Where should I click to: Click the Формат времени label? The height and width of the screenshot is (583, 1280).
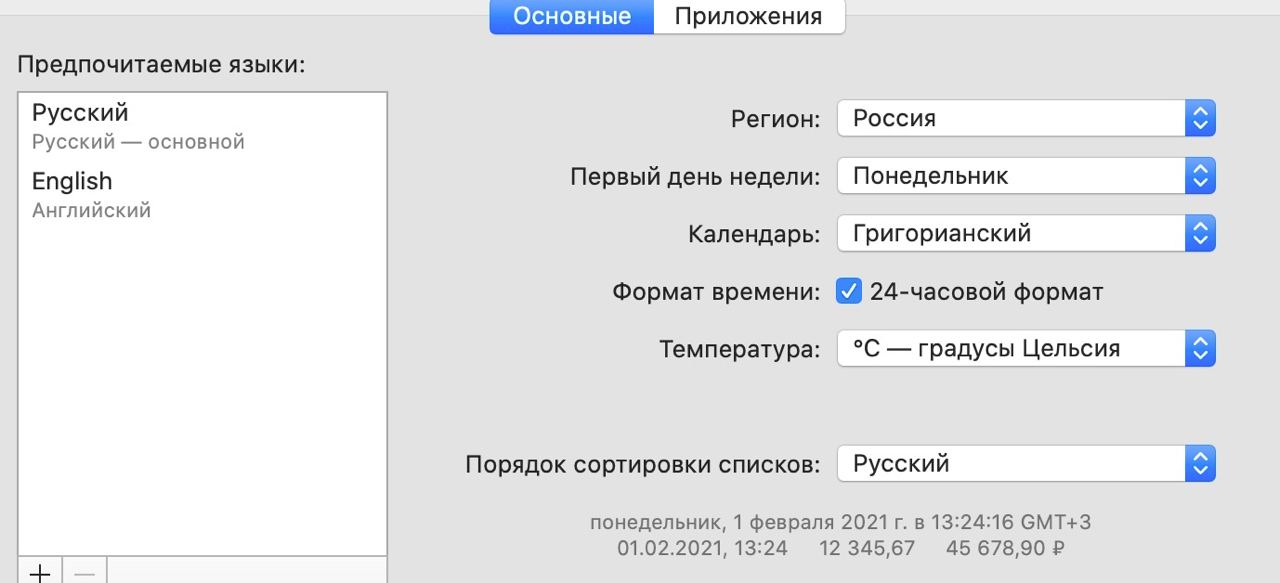pos(715,293)
